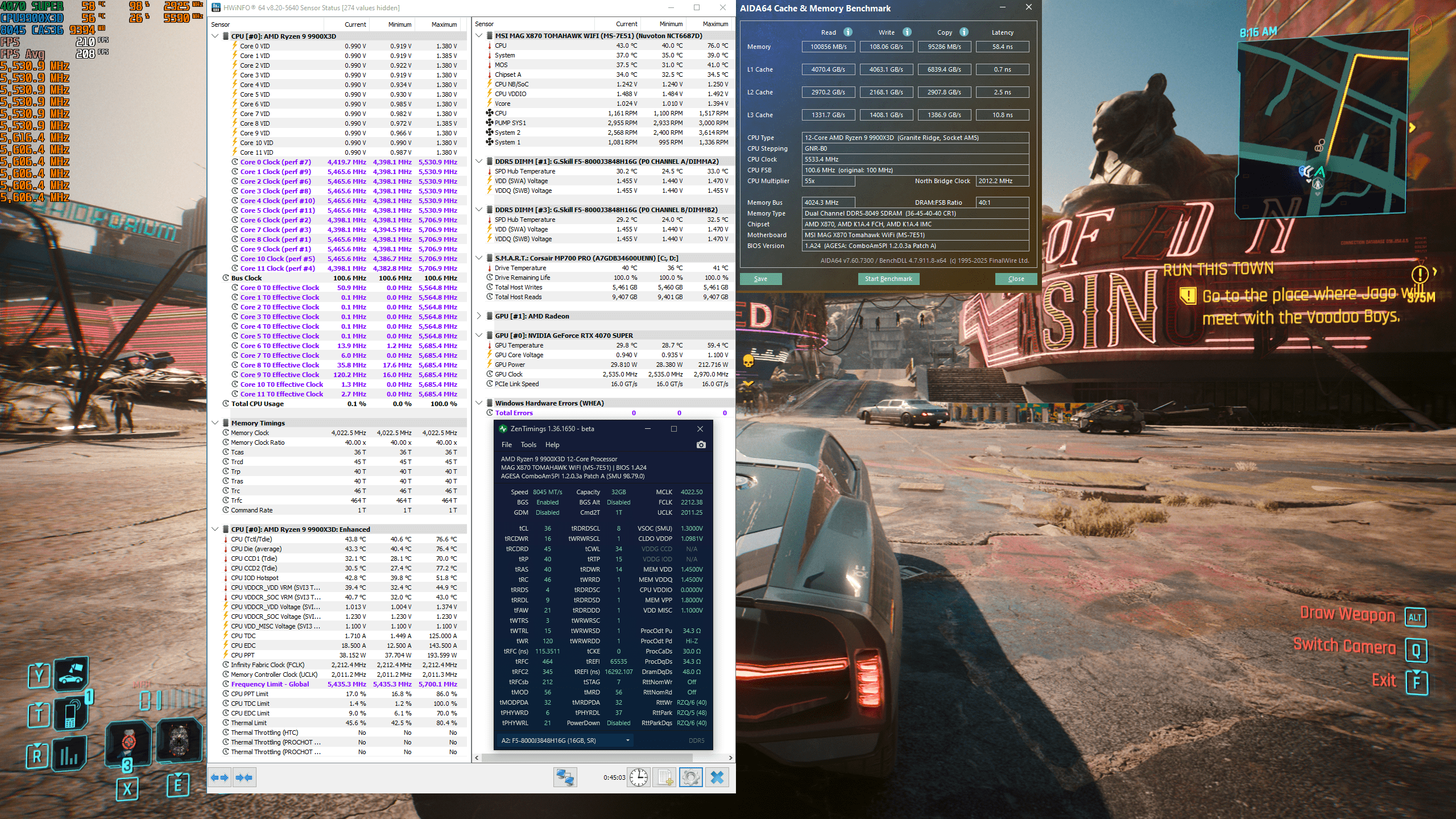The width and height of the screenshot is (1456, 819).
Task: Open HWiNFO remote network monitoring icon
Action: pos(565,777)
